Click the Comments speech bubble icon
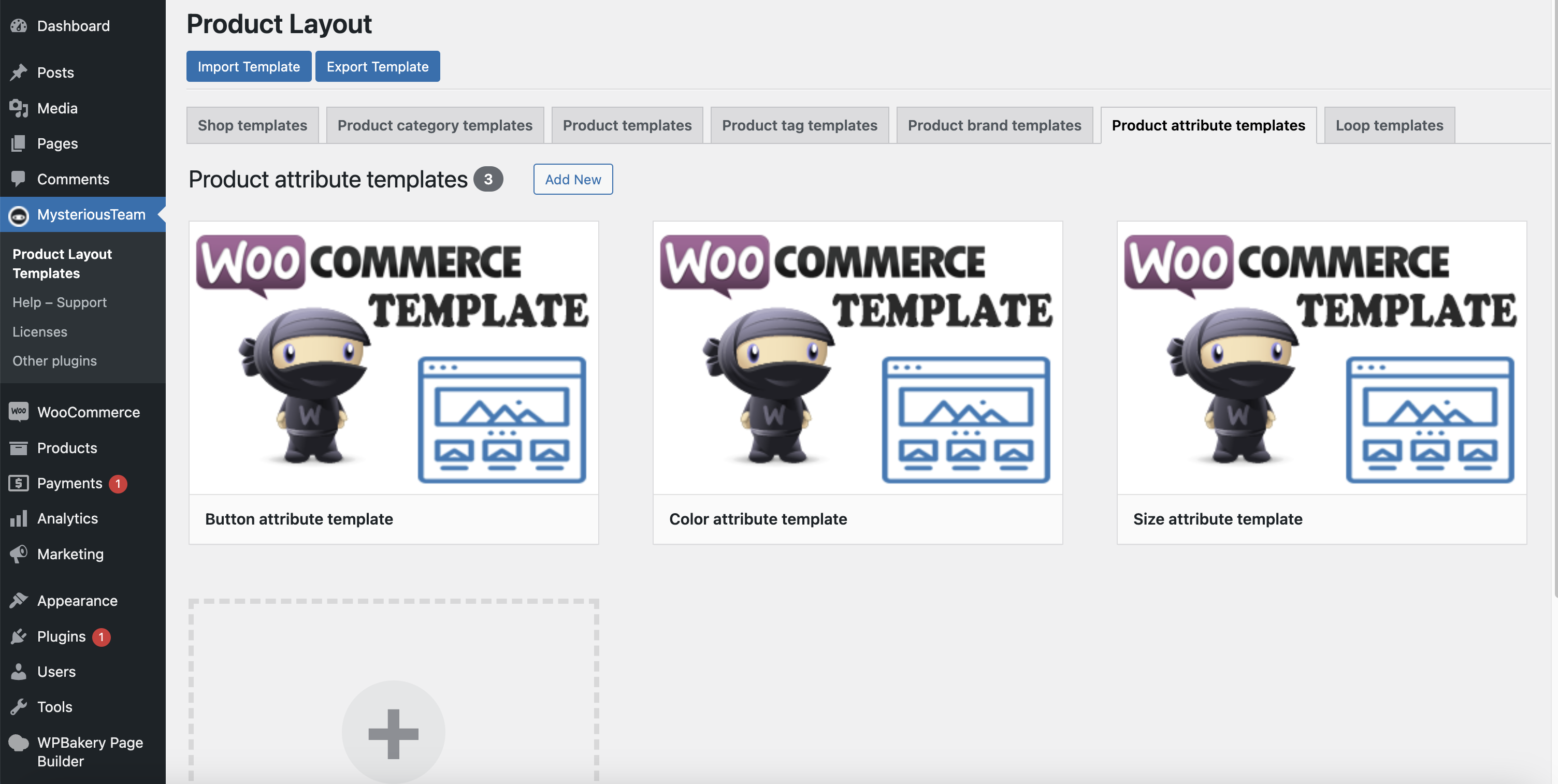The height and width of the screenshot is (784, 1558). (x=19, y=179)
